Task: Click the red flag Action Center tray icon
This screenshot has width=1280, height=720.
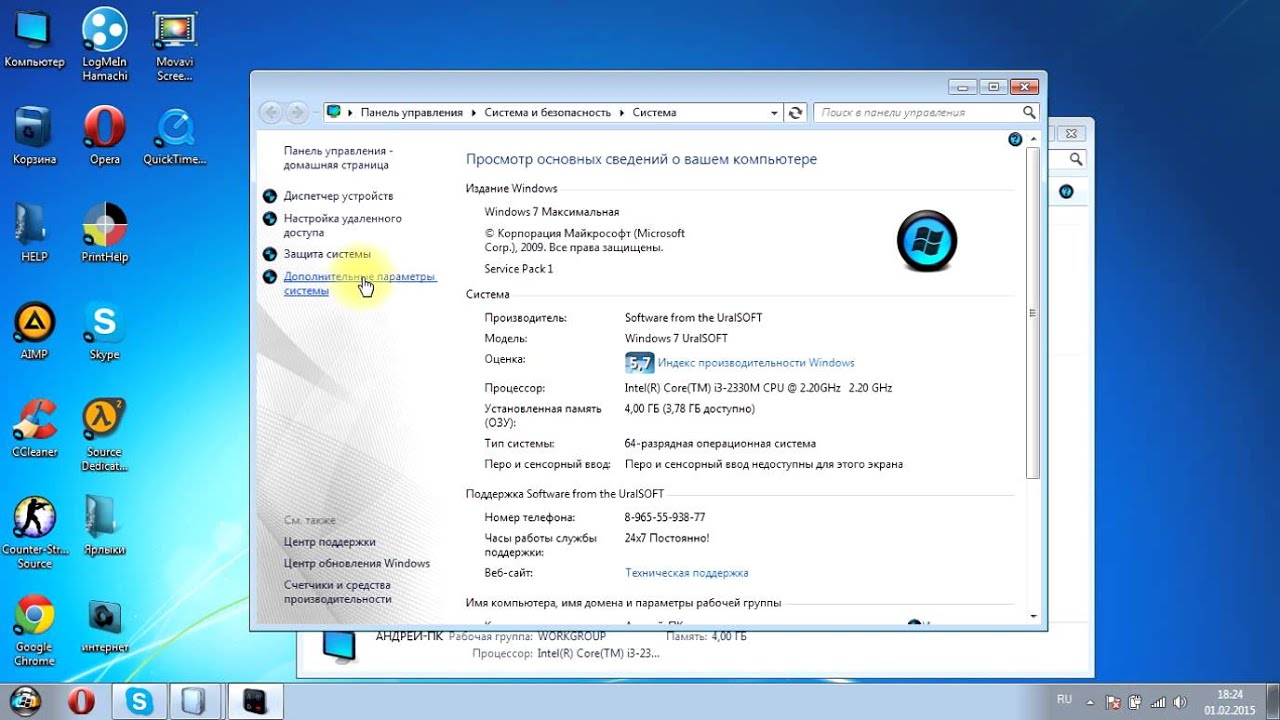Action: [1111, 701]
